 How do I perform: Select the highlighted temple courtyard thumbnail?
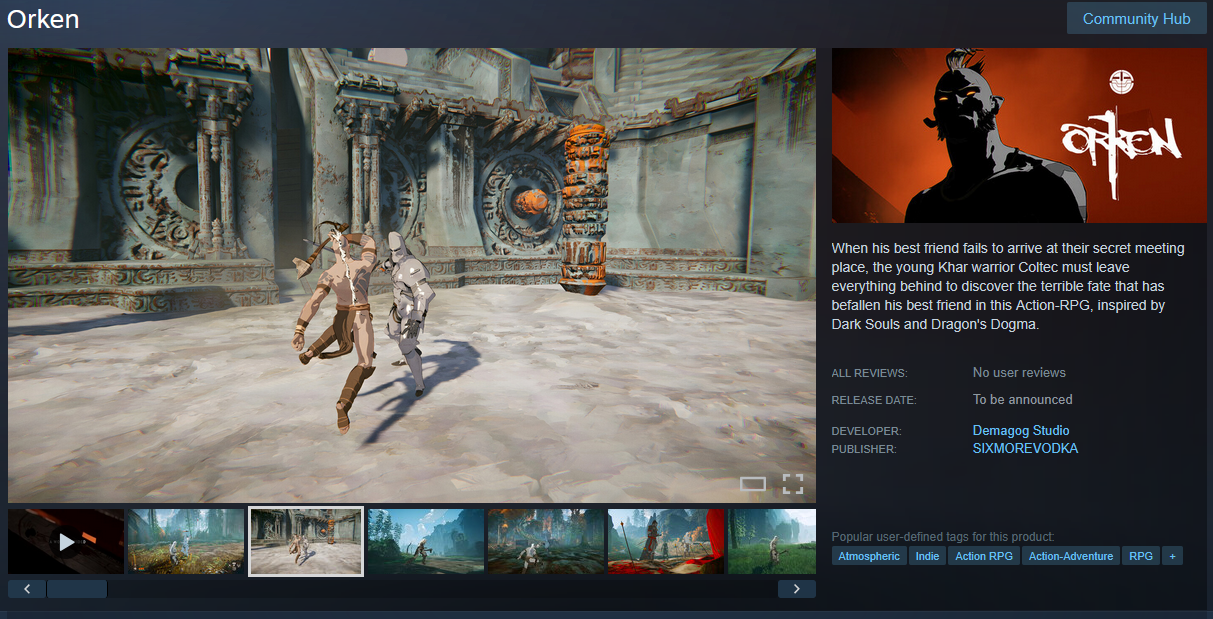click(x=306, y=541)
